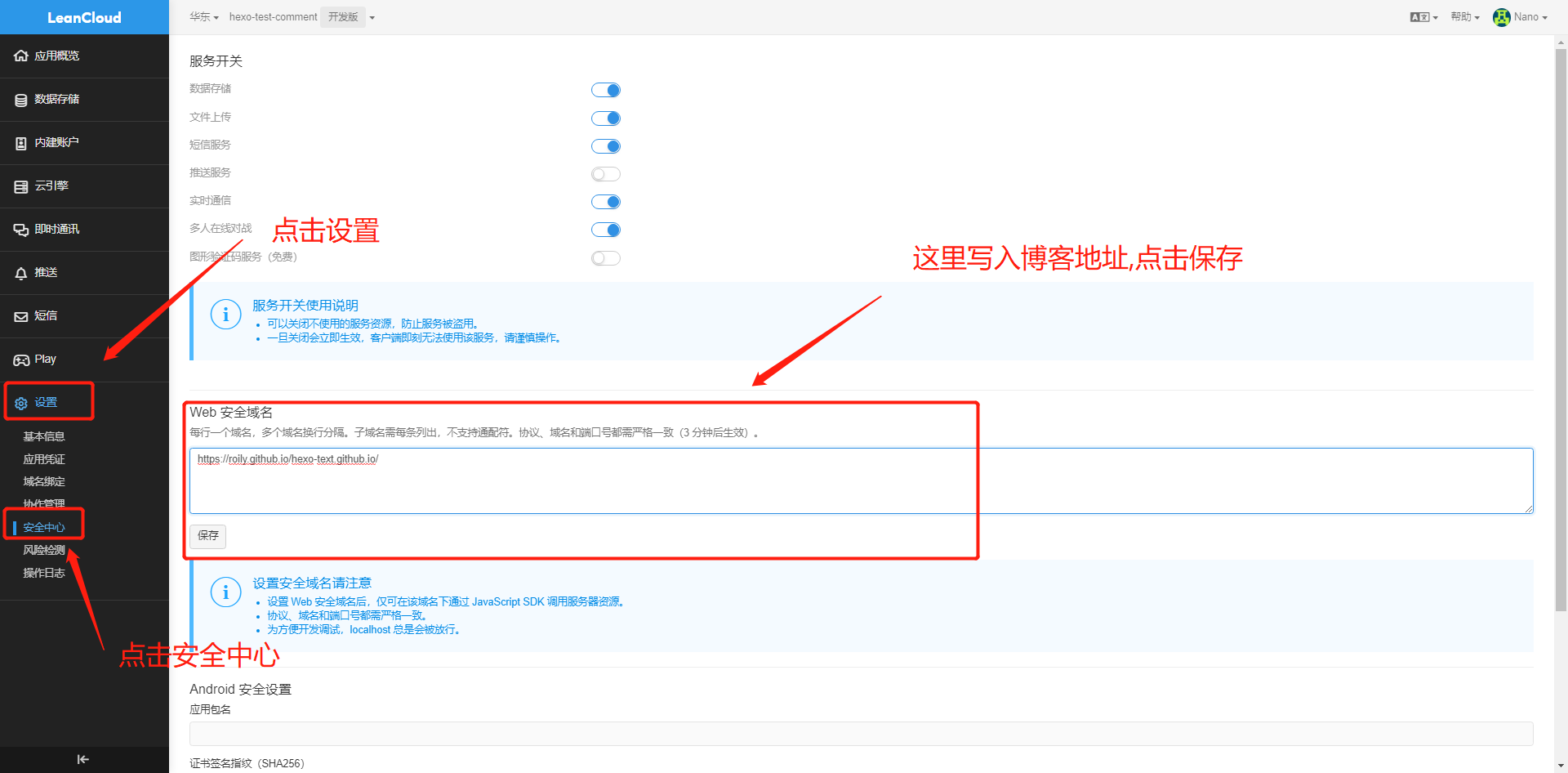Click the LeanCloud logo
The width and height of the screenshot is (1568, 773).
pyautogui.click(x=84, y=17)
